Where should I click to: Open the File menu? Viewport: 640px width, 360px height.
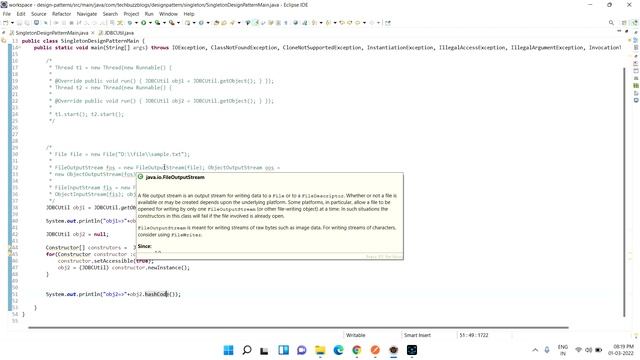[7, 14]
